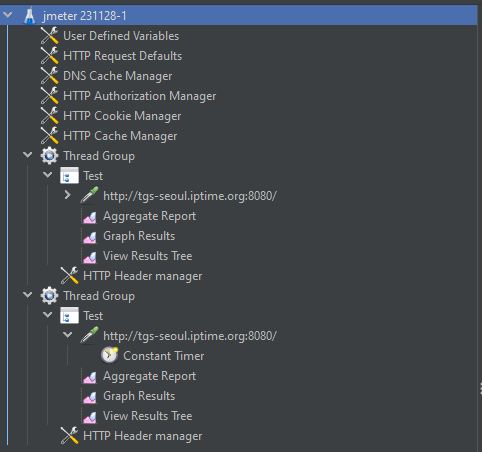Click the gear icon of the second Thread Group
The height and width of the screenshot is (452, 482).
(x=49, y=296)
